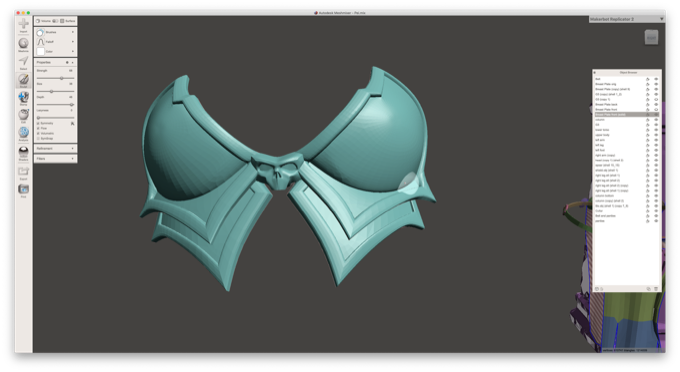Click the lock icon on the panties row
Screen dimensions: 680x372
click(648, 221)
